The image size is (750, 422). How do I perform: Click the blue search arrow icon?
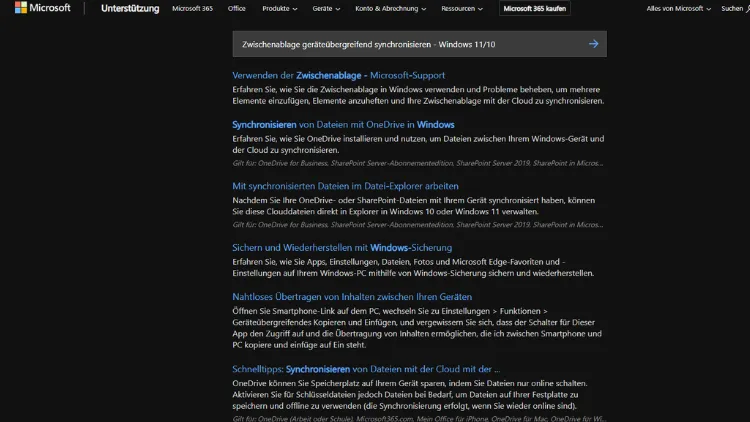[x=594, y=44]
